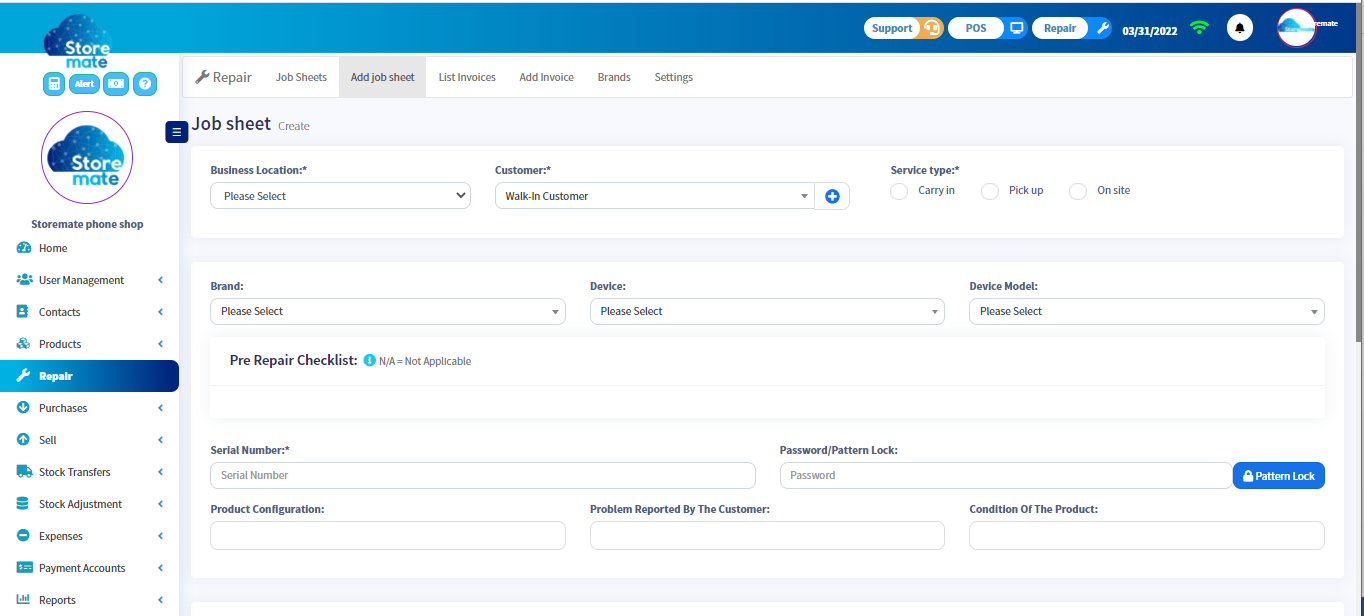The width and height of the screenshot is (1364, 616).
Task: Click the add customer plus button
Action: tap(832, 196)
